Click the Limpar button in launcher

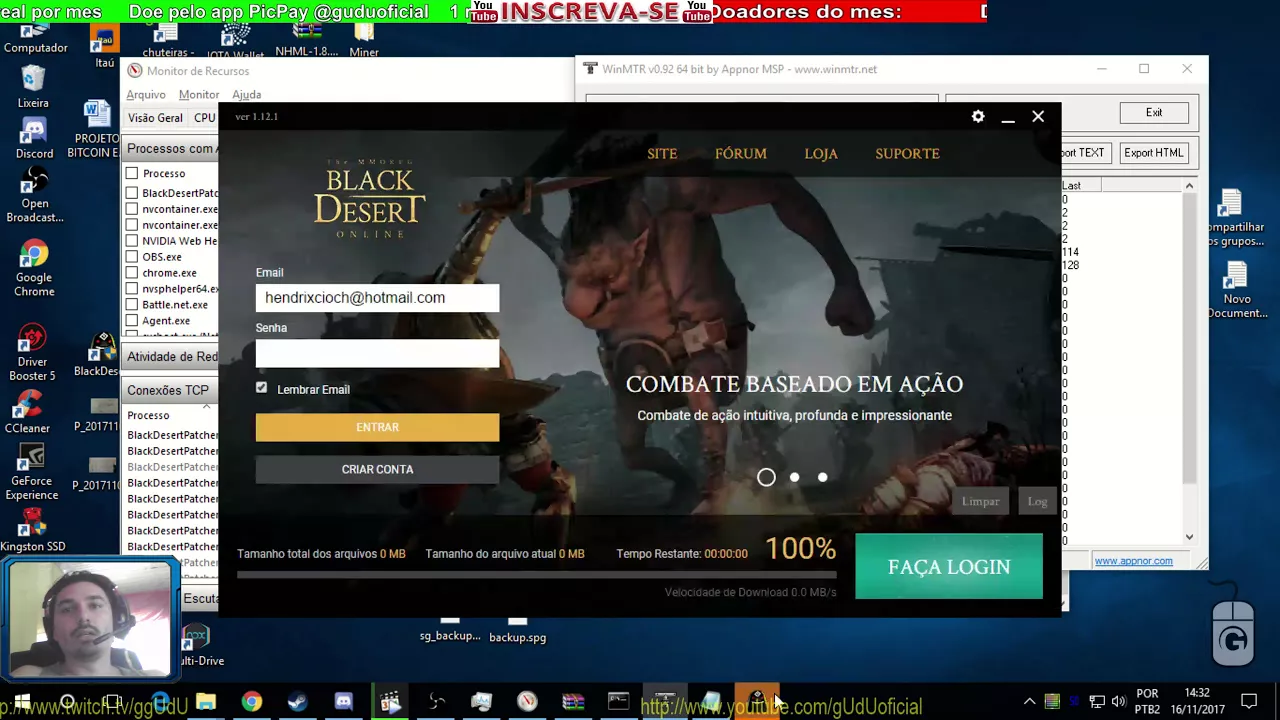point(980,501)
